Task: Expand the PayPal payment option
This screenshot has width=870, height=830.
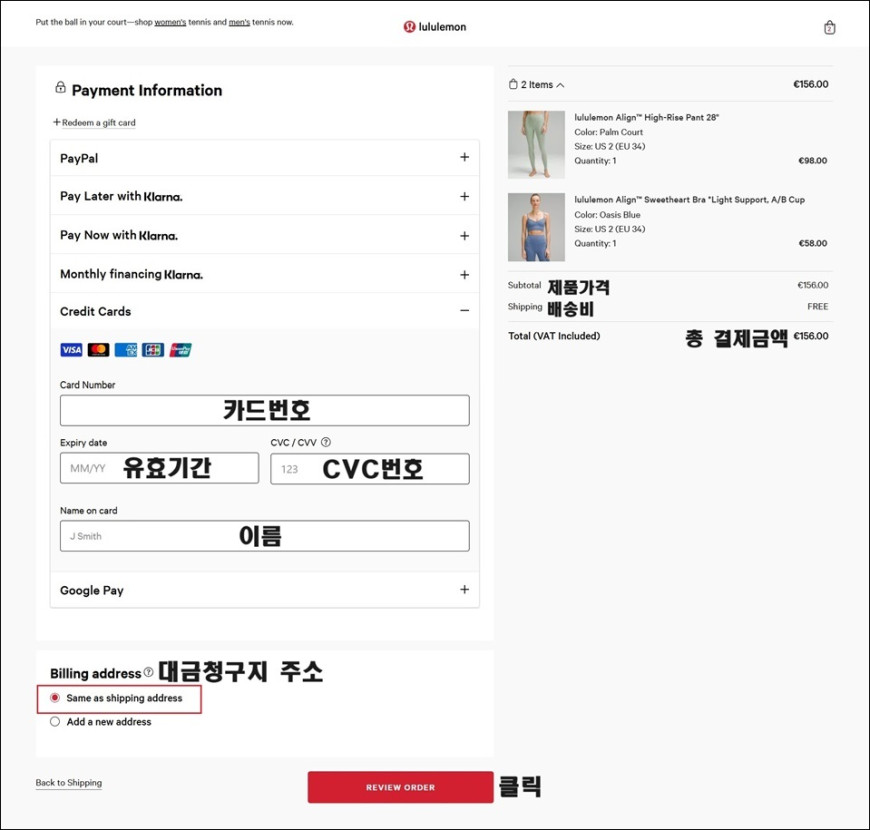Action: [265, 158]
